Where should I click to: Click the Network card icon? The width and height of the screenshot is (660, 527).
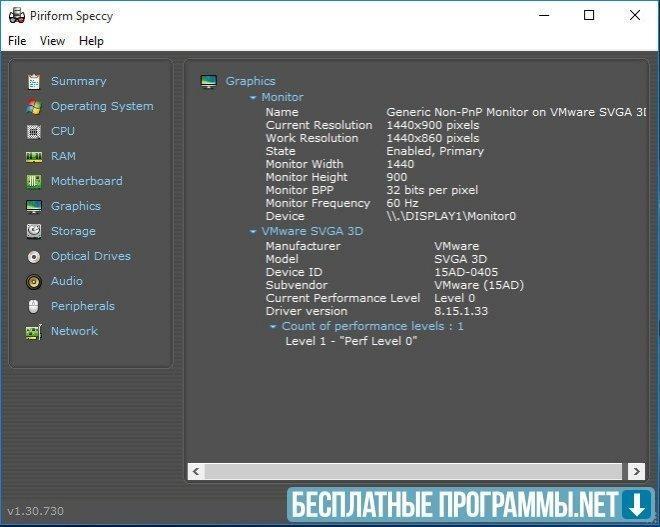[34, 332]
